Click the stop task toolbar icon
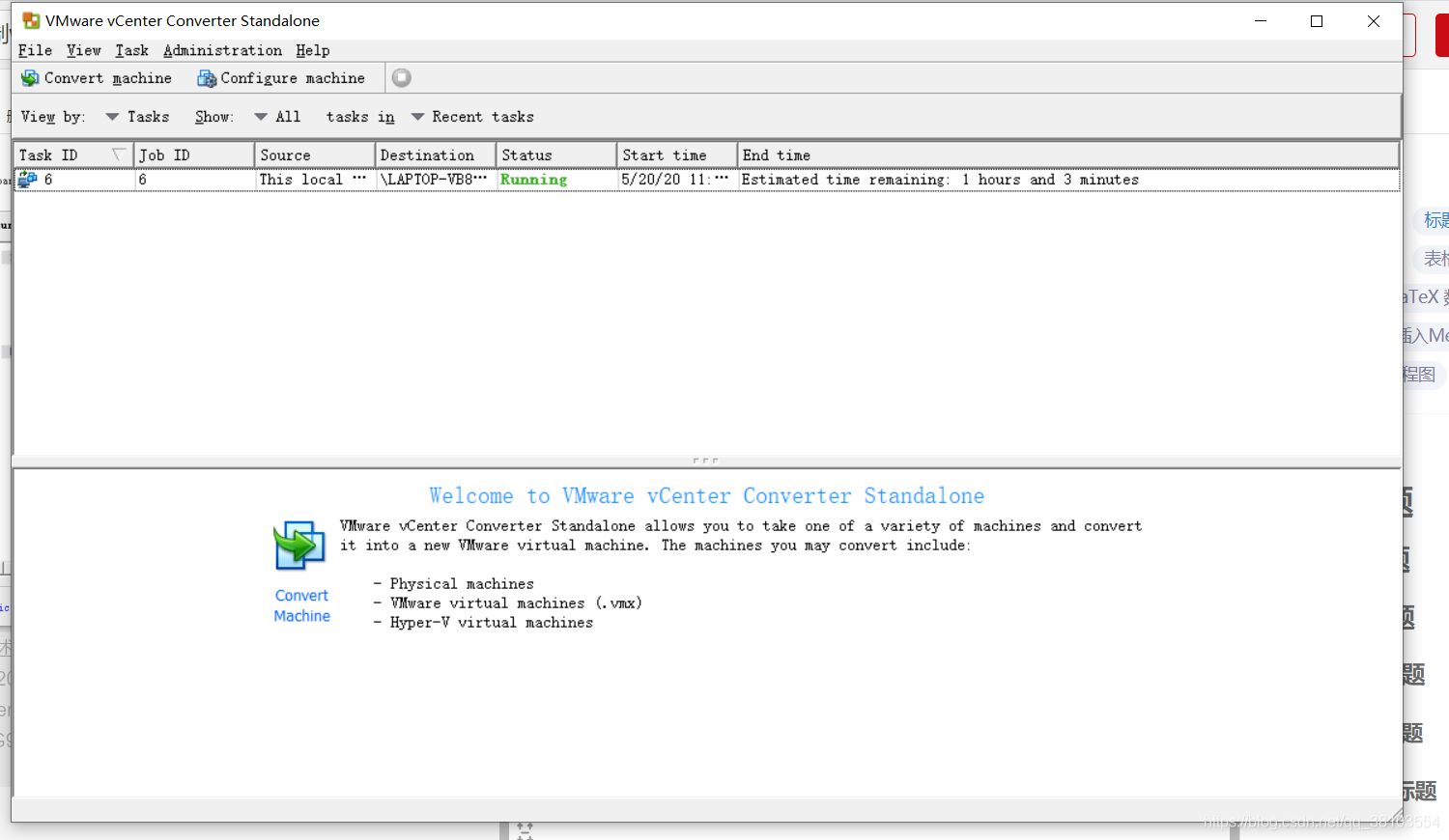 tap(402, 78)
